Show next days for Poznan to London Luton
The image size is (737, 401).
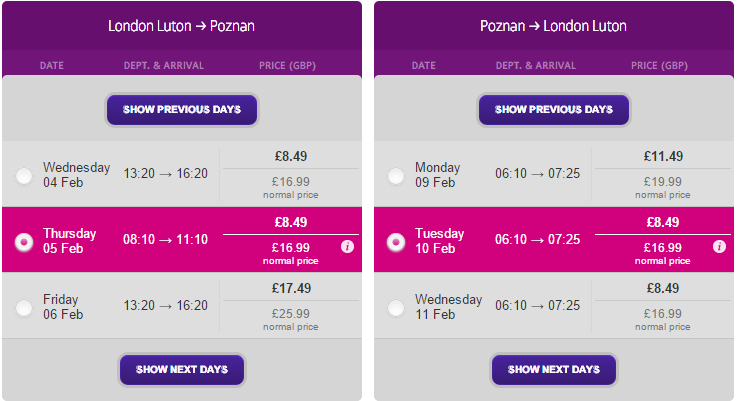554,370
